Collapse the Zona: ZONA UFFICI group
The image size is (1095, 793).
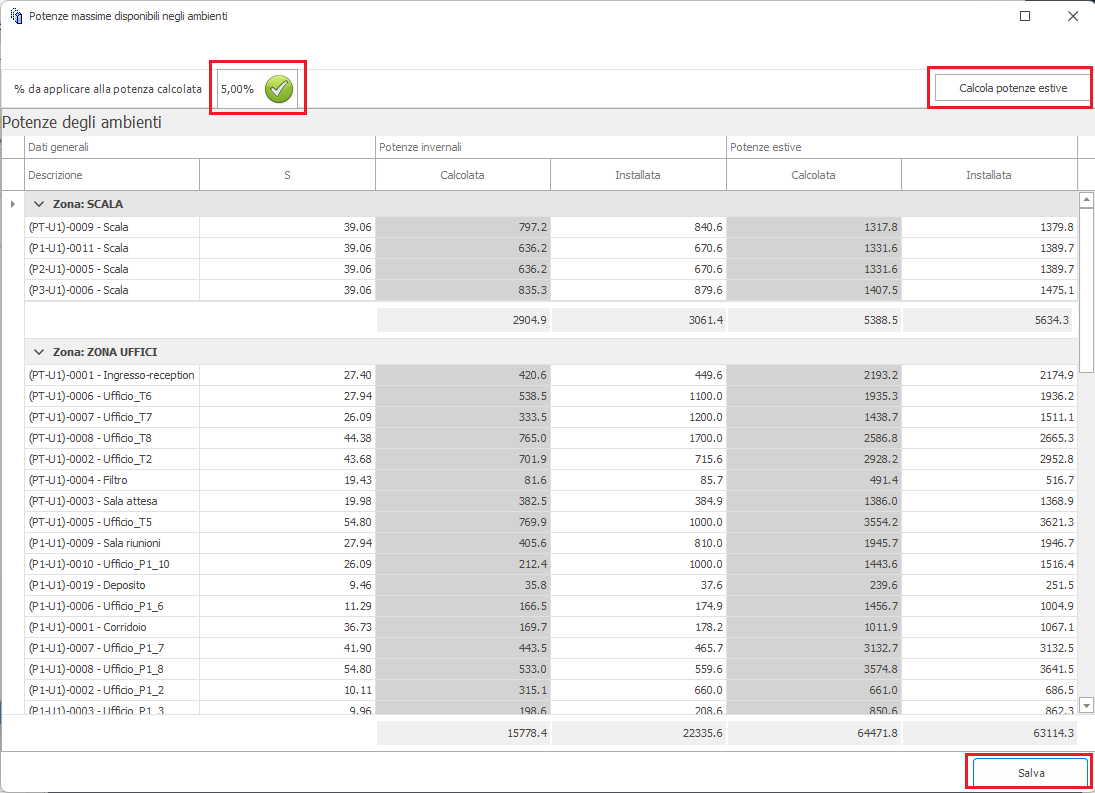pyautogui.click(x=40, y=352)
